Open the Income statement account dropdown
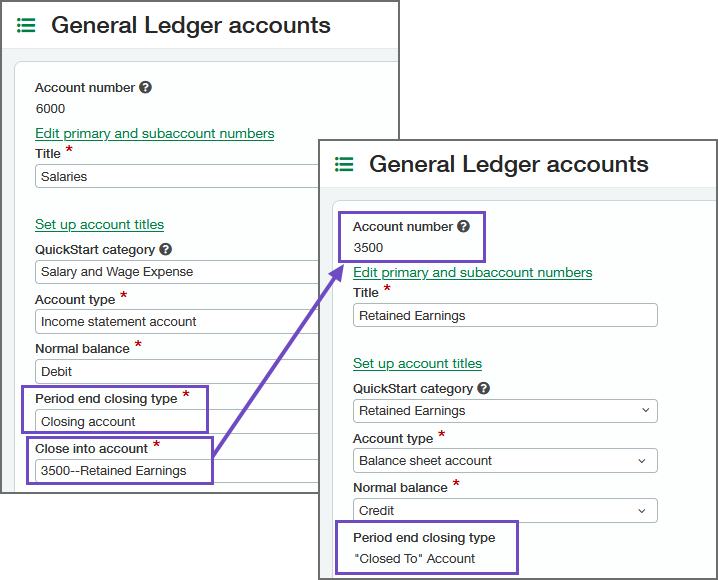The width and height of the screenshot is (718, 580). click(x=175, y=322)
